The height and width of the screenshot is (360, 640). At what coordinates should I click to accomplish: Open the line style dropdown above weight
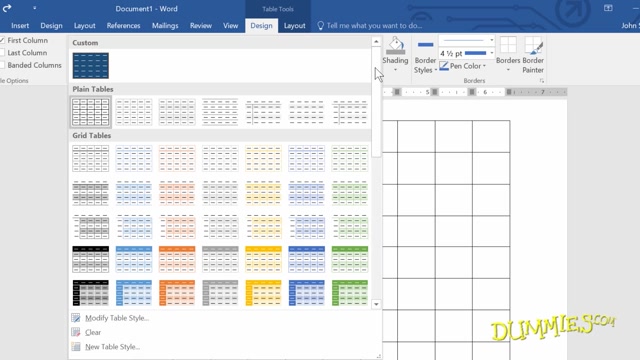[x=491, y=40]
